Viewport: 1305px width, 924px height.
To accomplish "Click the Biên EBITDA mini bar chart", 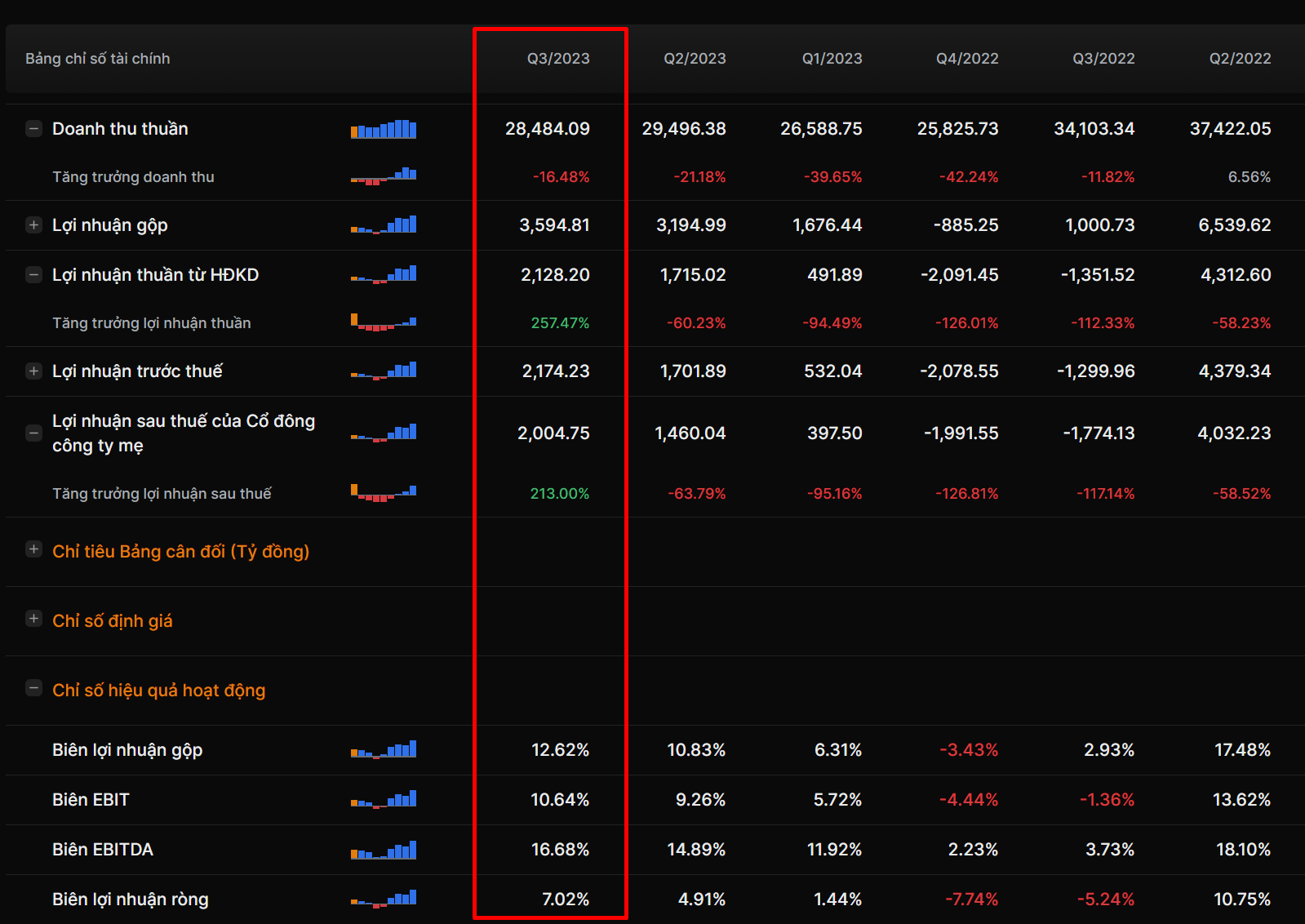I will point(384,850).
